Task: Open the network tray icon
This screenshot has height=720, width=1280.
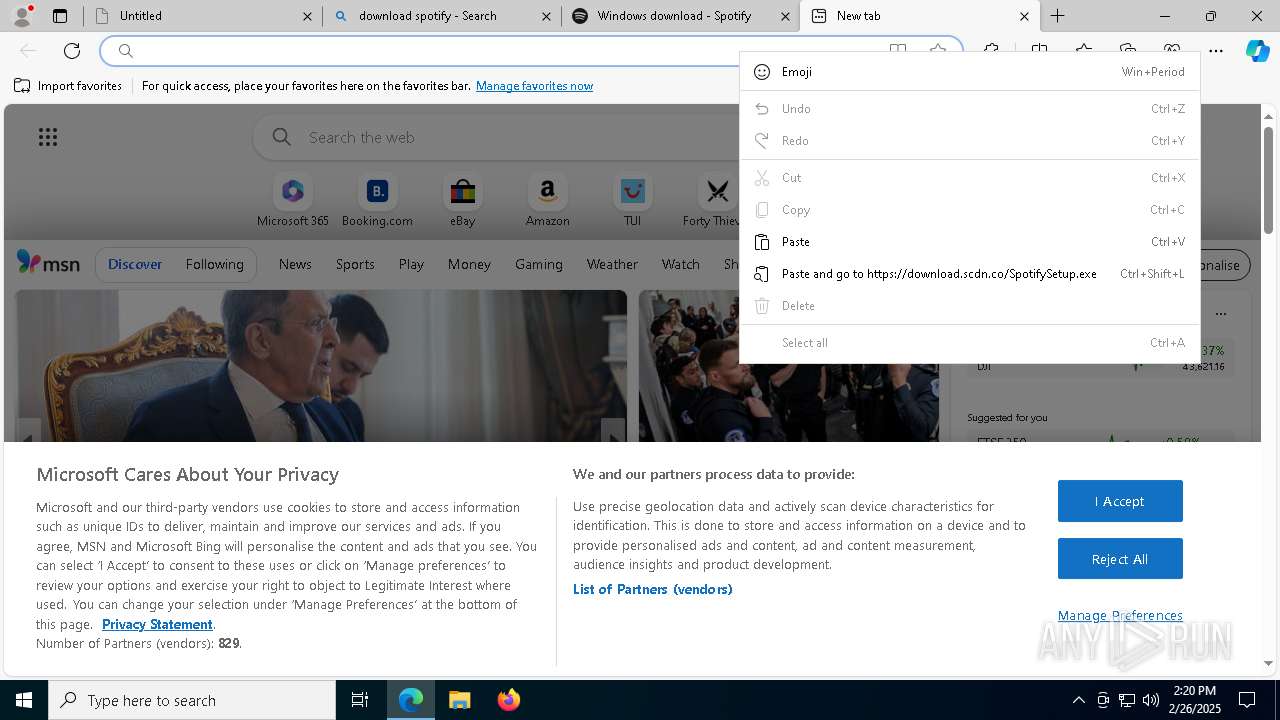Action: [1127, 700]
